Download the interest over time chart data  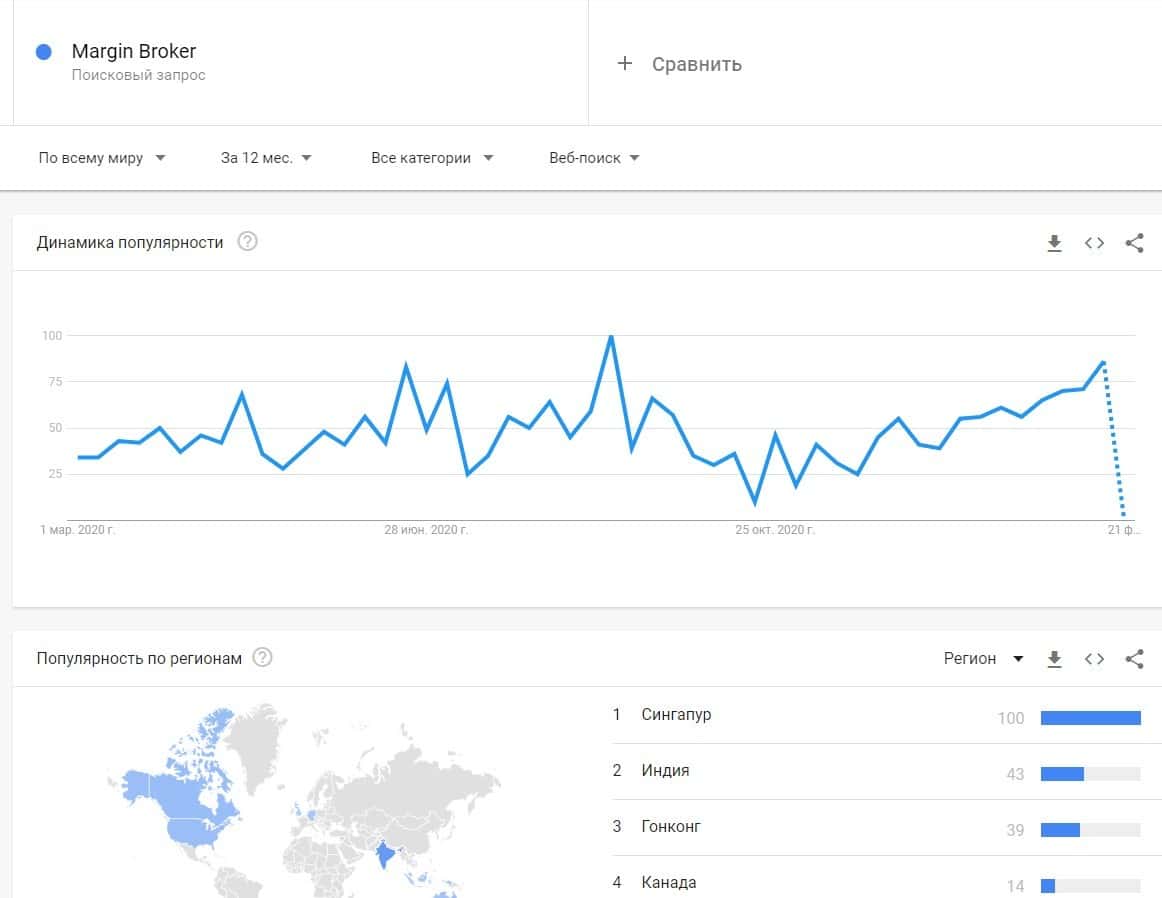point(1054,243)
